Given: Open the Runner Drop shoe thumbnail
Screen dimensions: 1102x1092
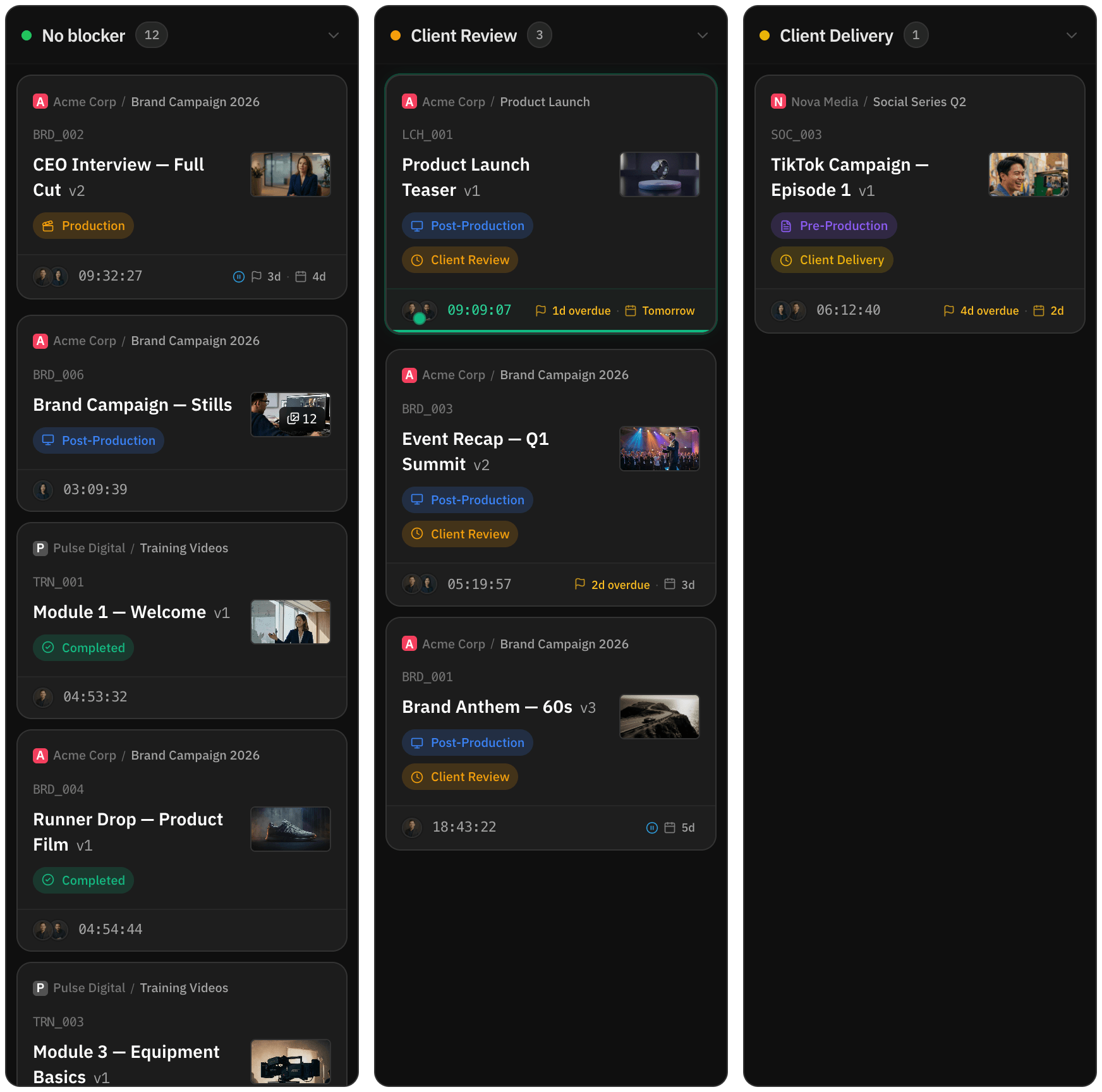Looking at the screenshot, I should pyautogui.click(x=291, y=829).
